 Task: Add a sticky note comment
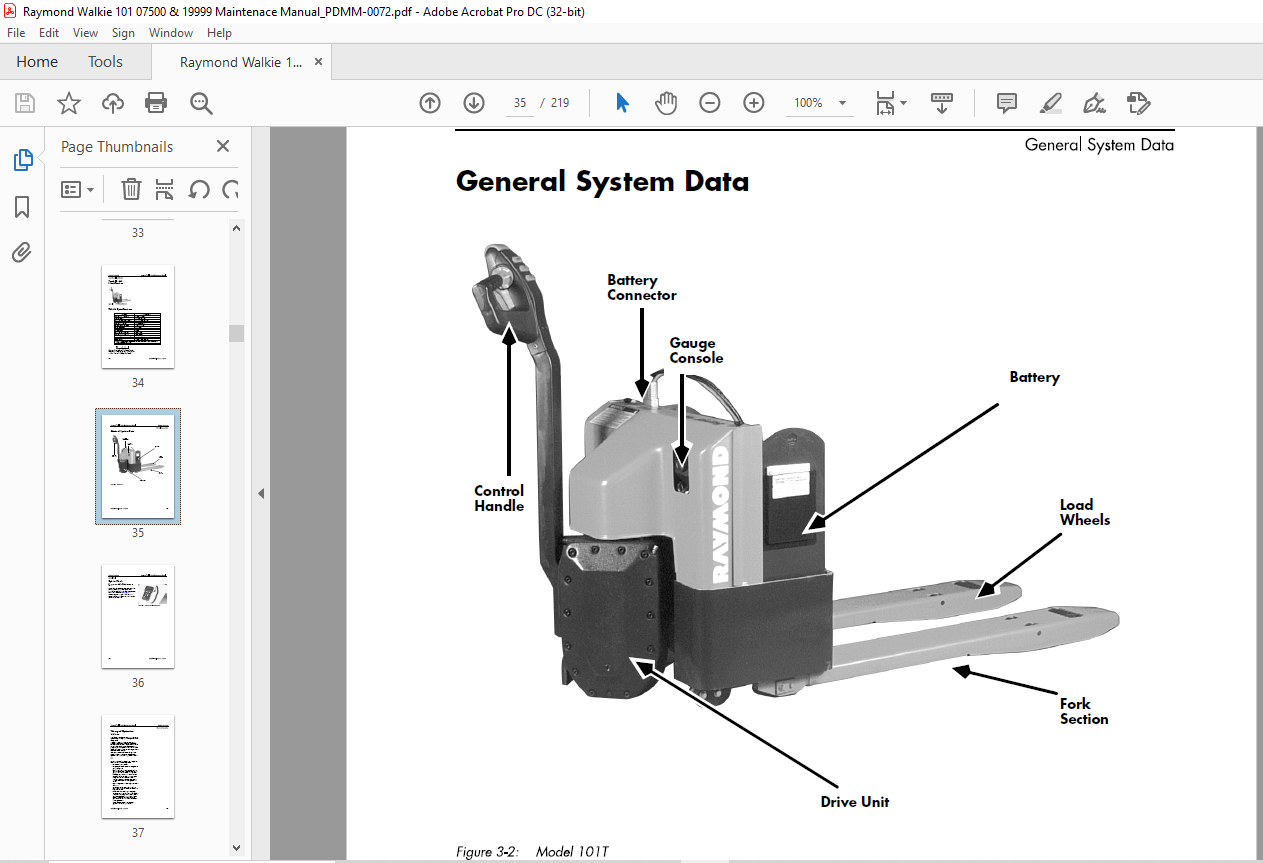[x=1007, y=103]
